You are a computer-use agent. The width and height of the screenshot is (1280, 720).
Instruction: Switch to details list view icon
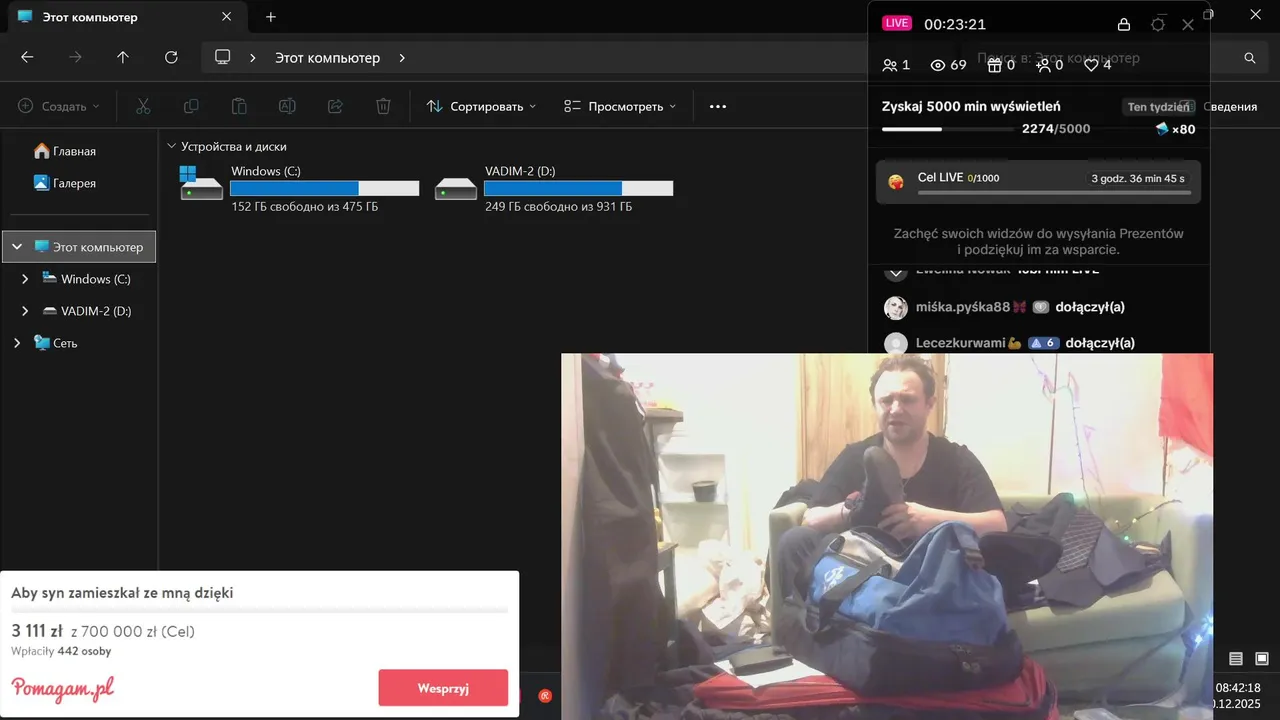coord(1236,658)
